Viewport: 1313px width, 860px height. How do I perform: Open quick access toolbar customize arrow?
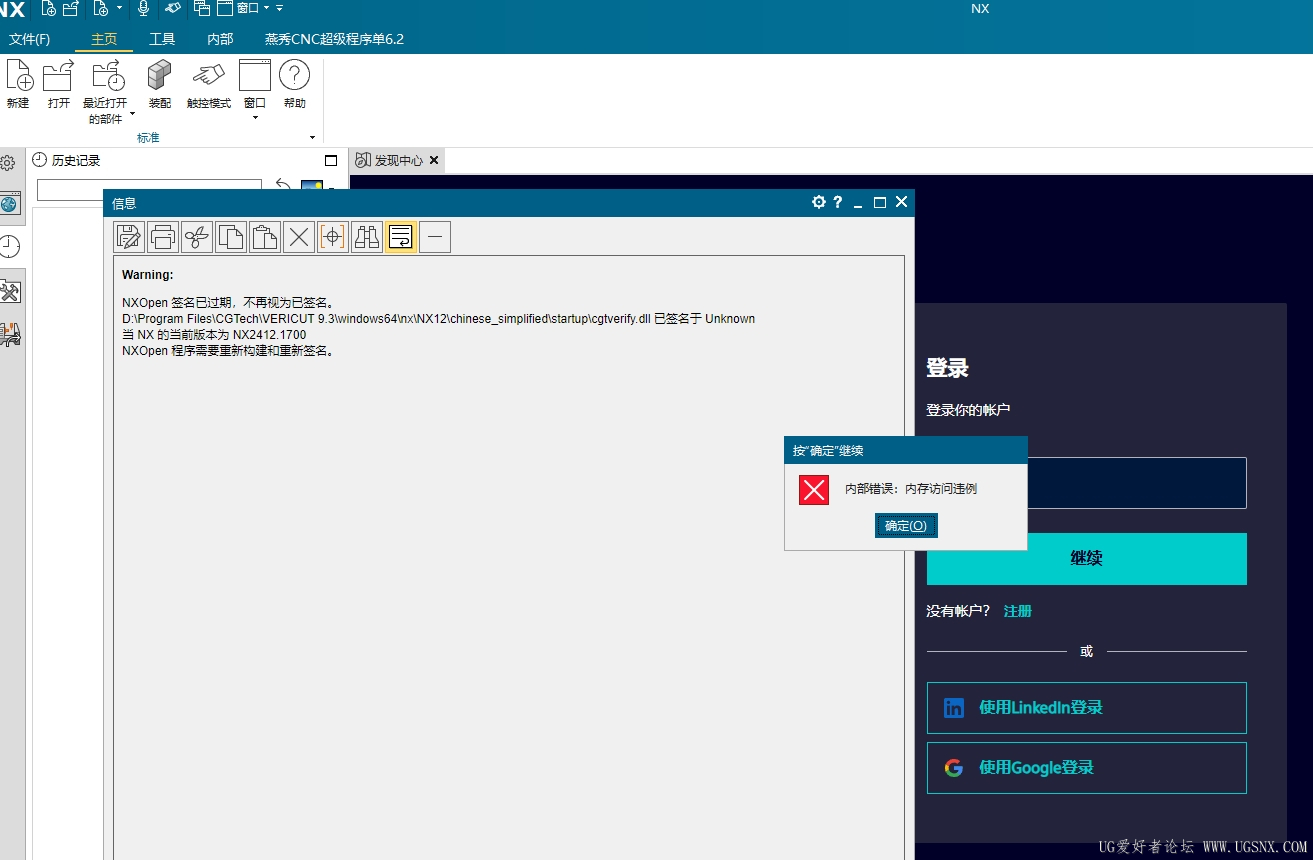point(279,8)
